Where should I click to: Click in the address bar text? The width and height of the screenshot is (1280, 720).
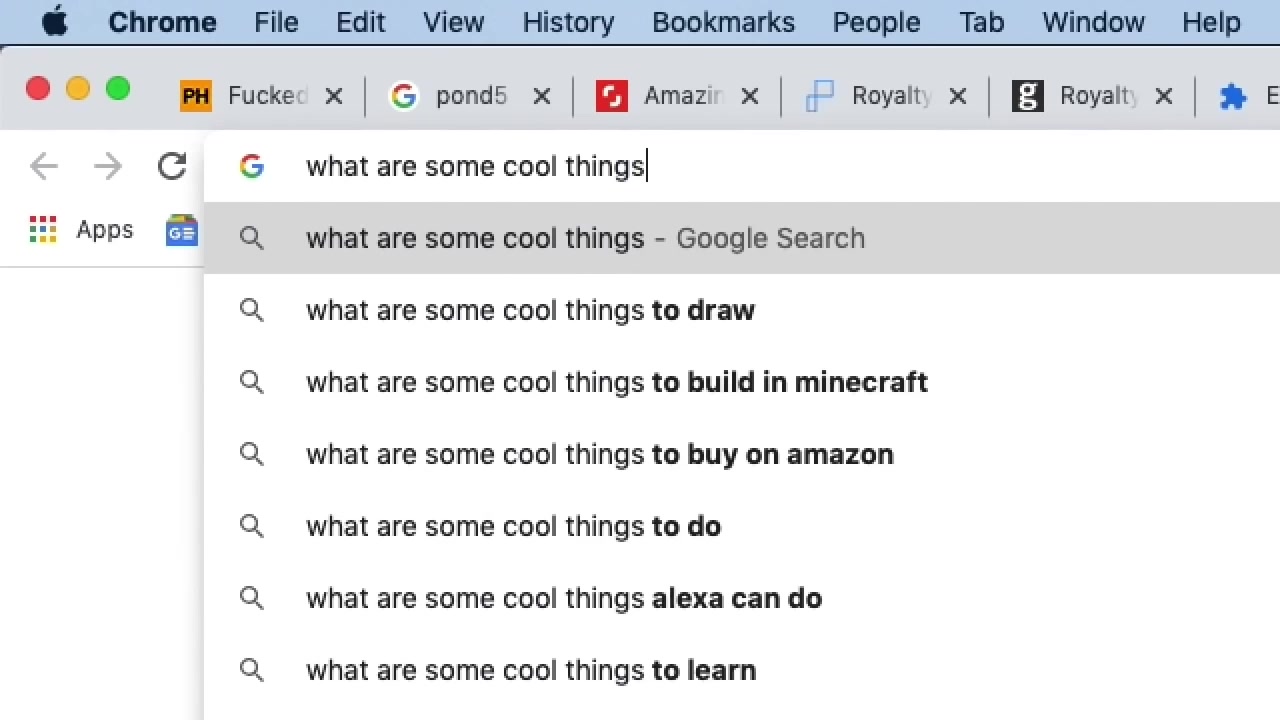point(475,166)
